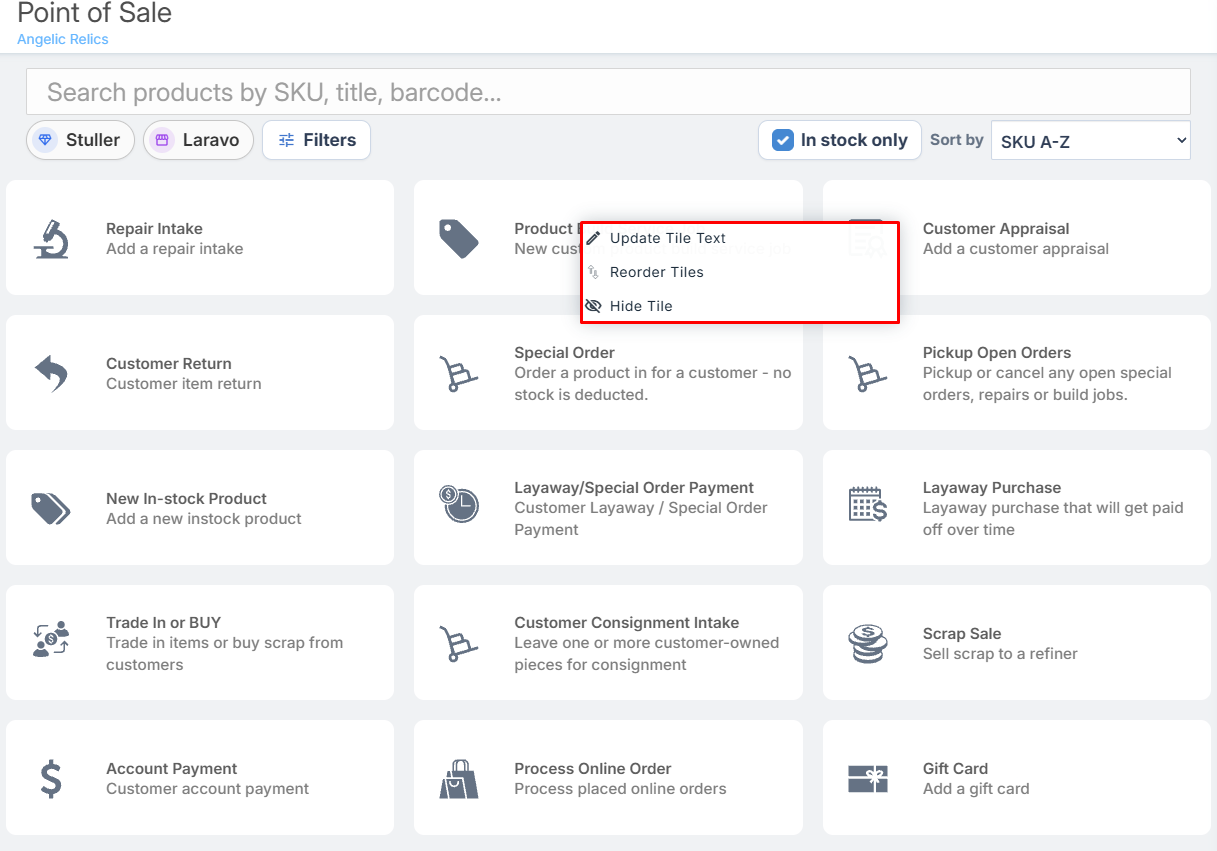
Task: Click the Pickup Open Orders tile title
Action: [x=997, y=353]
